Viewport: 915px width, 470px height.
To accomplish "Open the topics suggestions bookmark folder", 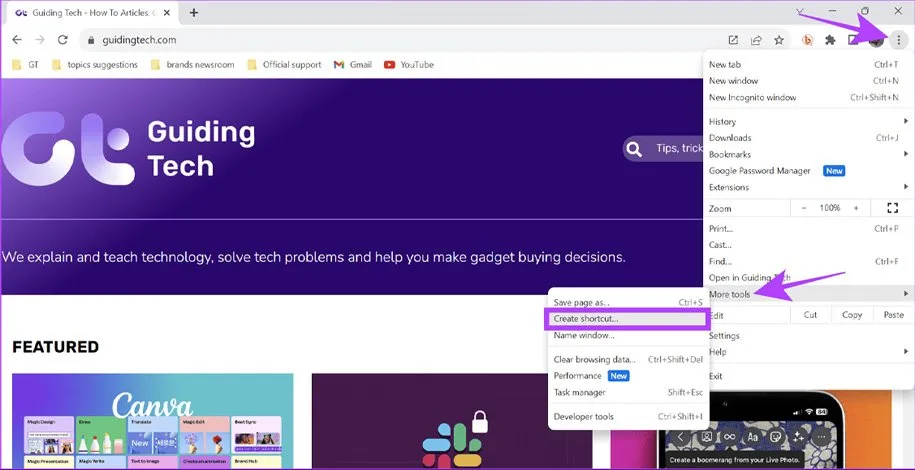I will (95, 65).
